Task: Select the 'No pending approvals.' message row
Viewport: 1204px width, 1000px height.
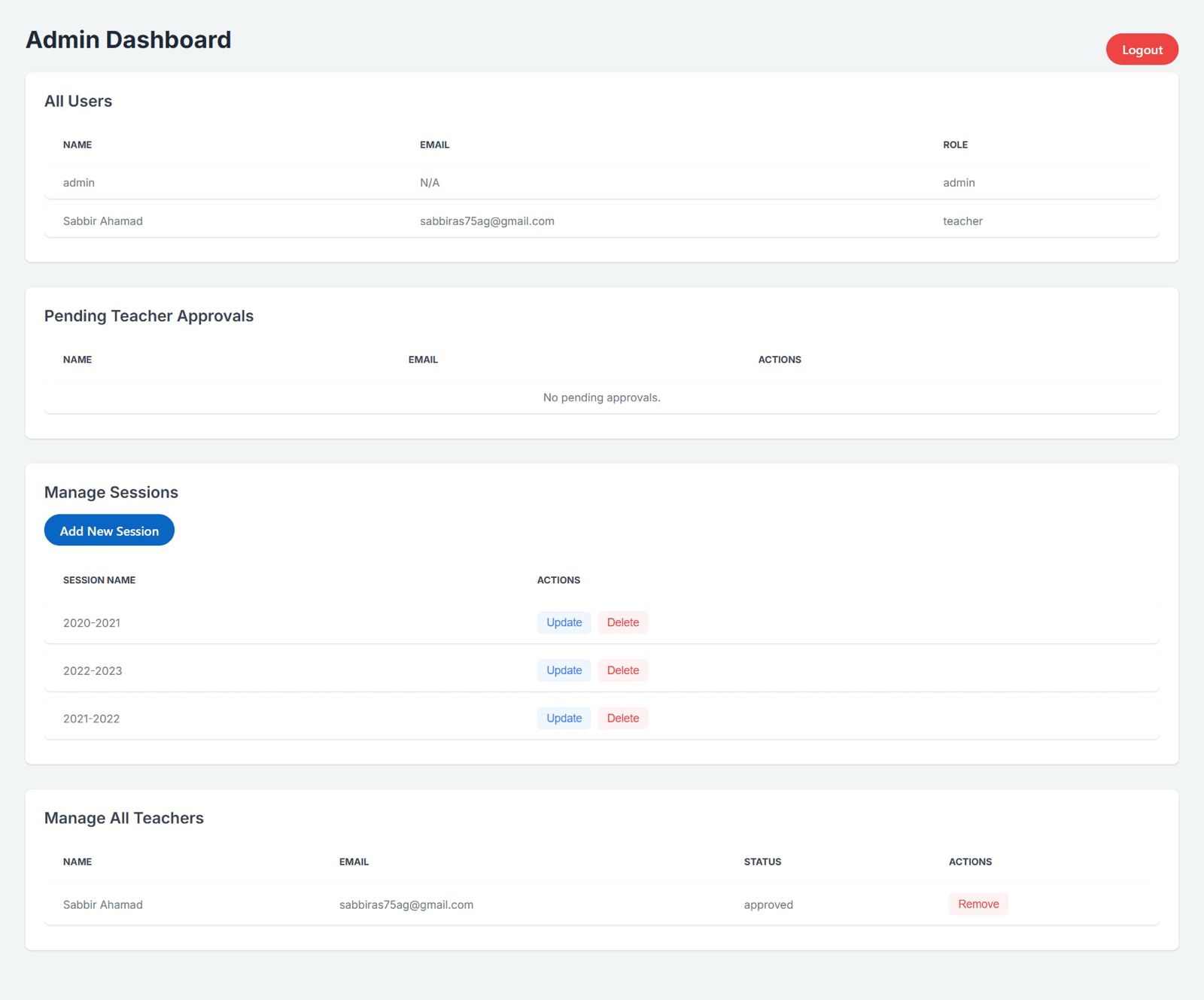Action: point(602,397)
